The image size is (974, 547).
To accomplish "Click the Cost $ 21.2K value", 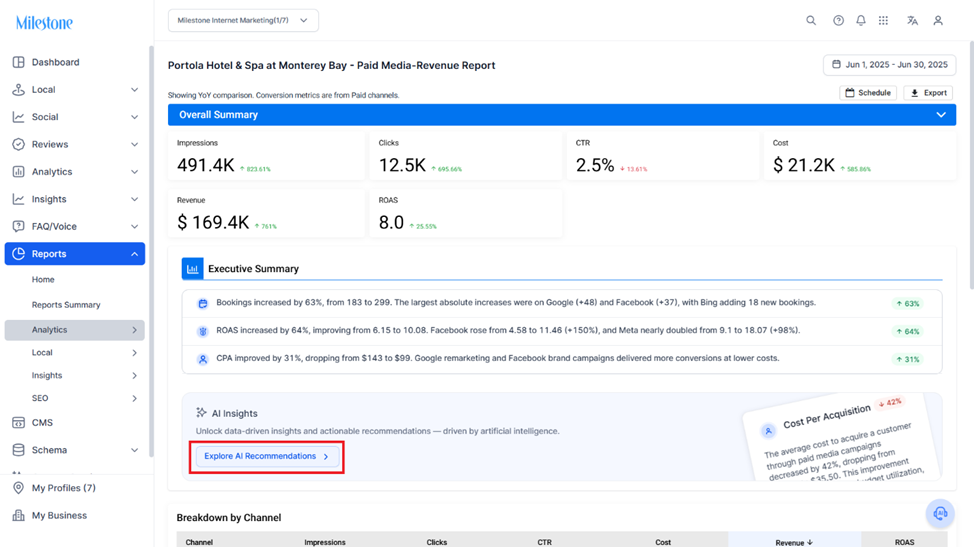I will (x=804, y=165).
